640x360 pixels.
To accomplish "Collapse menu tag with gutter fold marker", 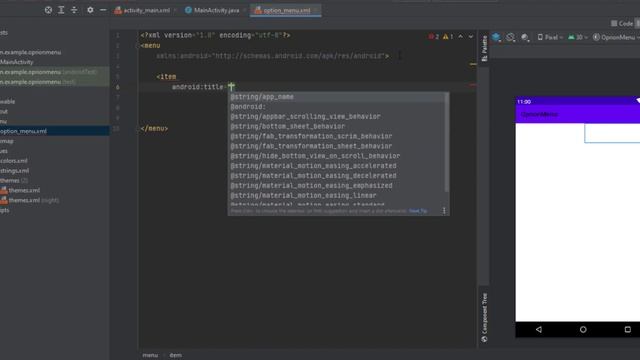I will point(138,46).
